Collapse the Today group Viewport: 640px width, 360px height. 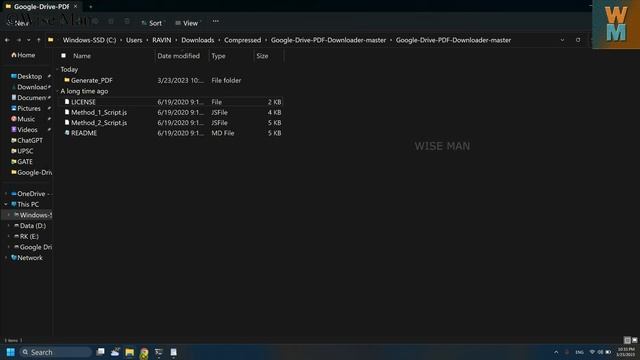(58, 70)
